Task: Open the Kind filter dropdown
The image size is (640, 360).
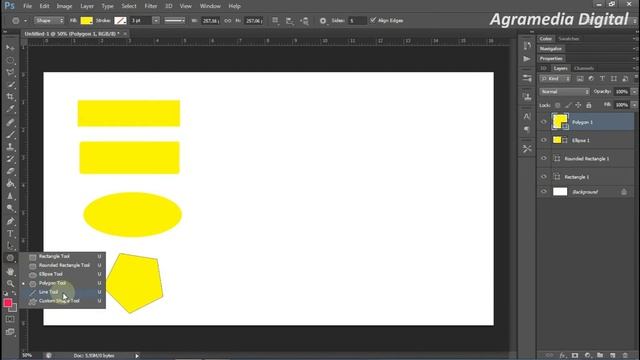Action: pos(555,79)
